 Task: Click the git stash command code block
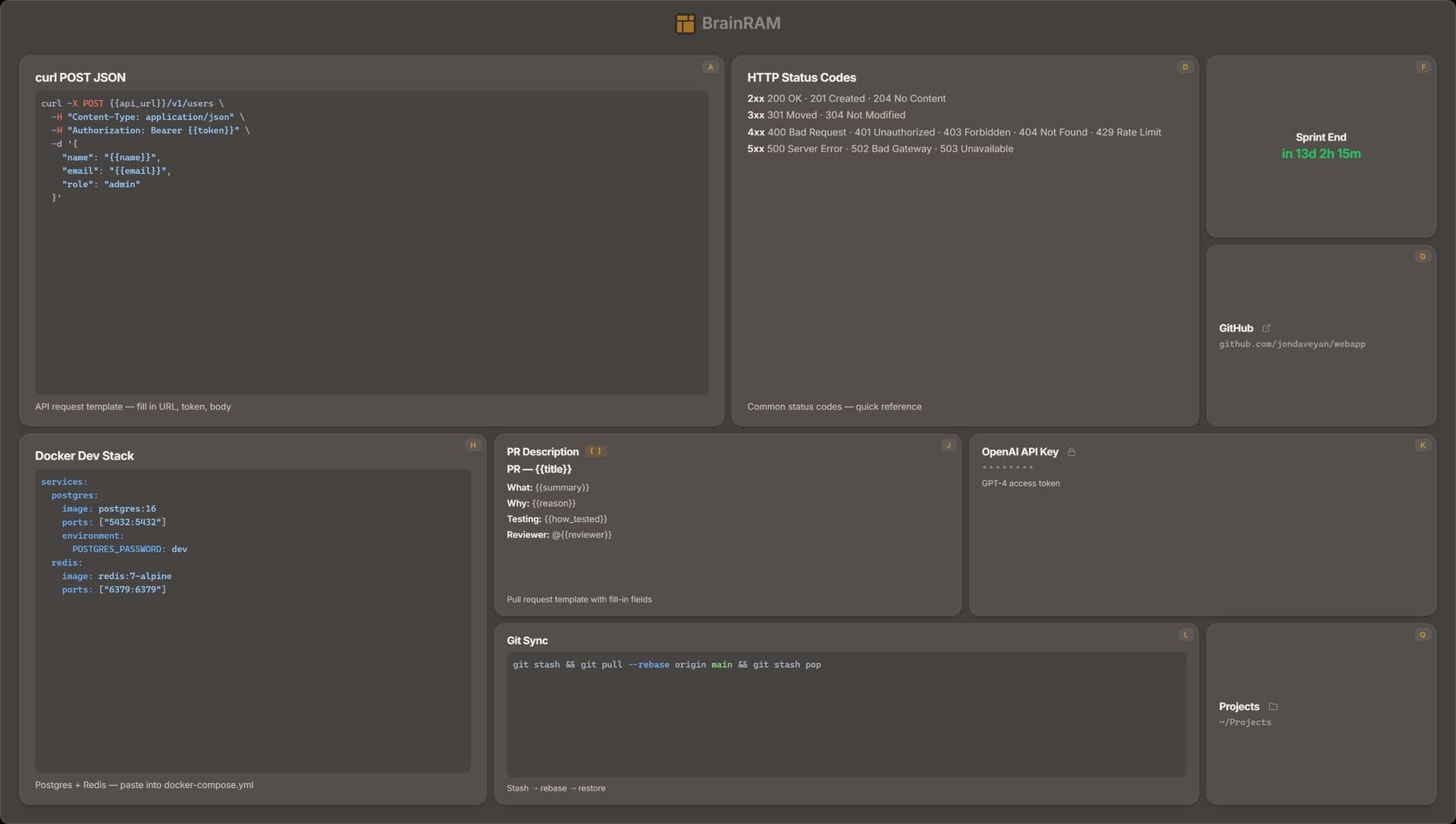[846, 714]
